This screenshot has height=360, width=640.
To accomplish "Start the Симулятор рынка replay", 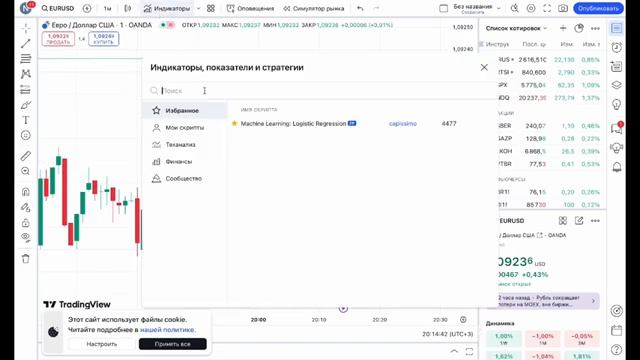I will pos(313,8).
